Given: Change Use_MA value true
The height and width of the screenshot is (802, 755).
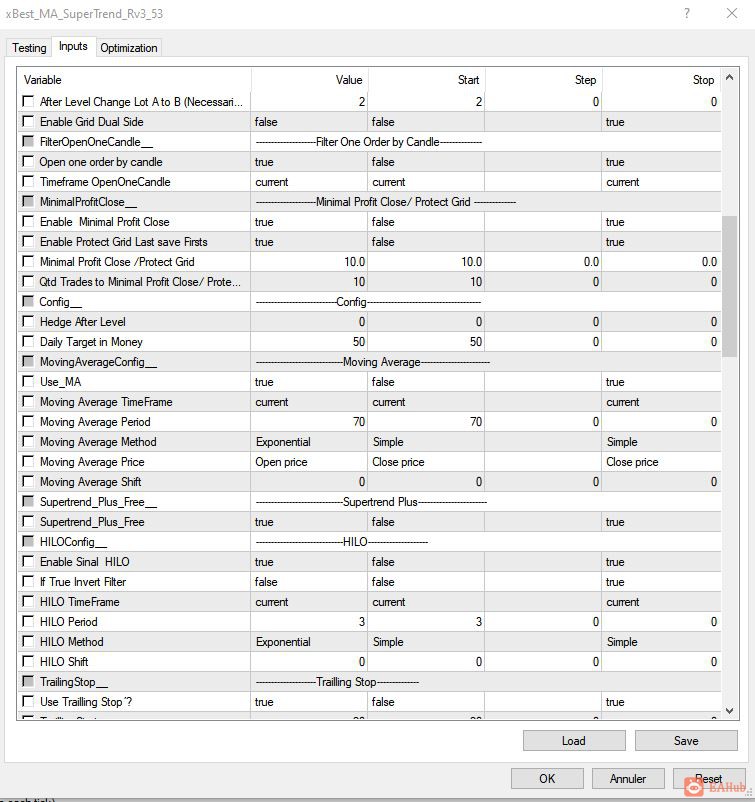Looking at the screenshot, I should pyautogui.click(x=309, y=382).
